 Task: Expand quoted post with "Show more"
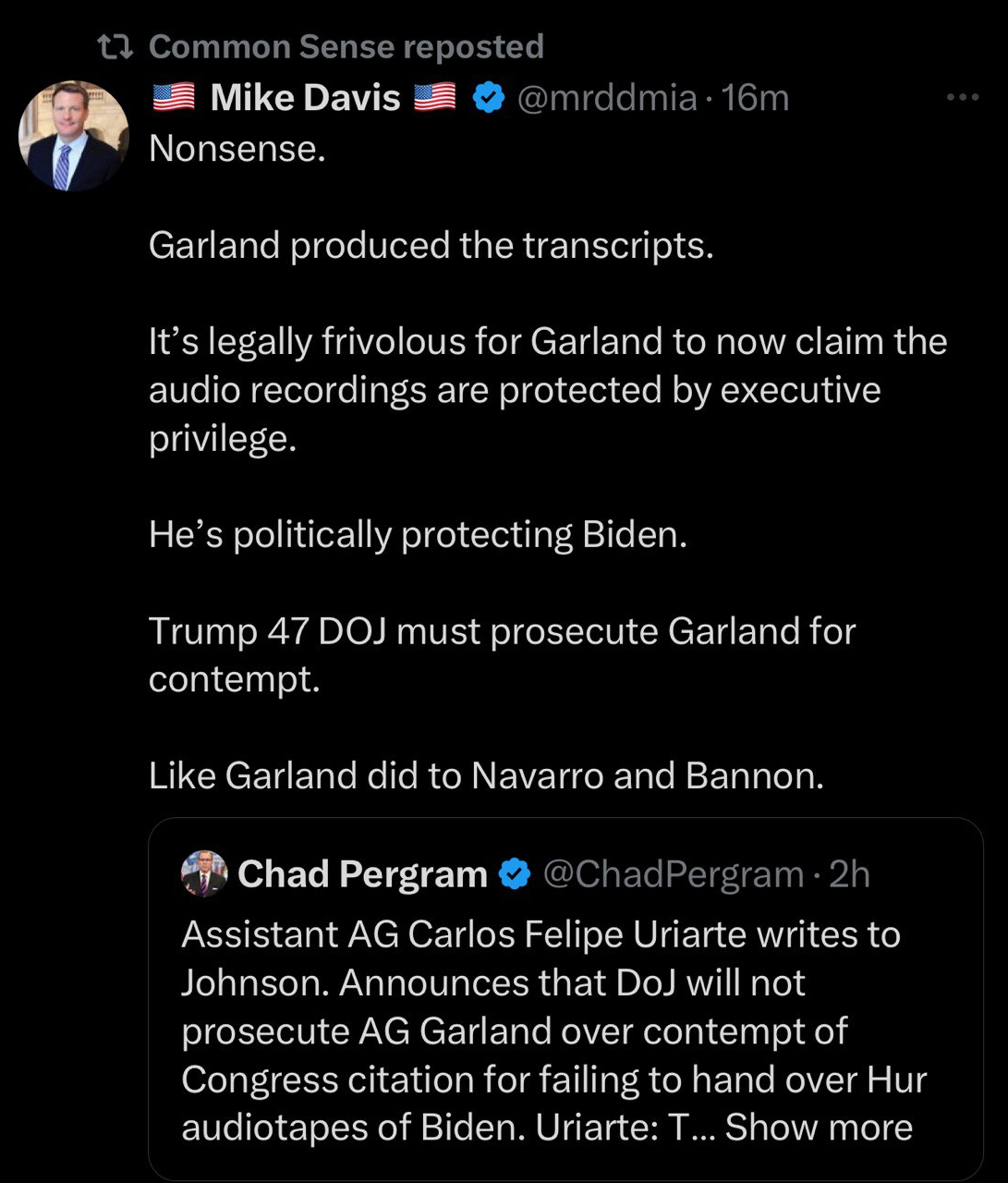[x=819, y=1128]
